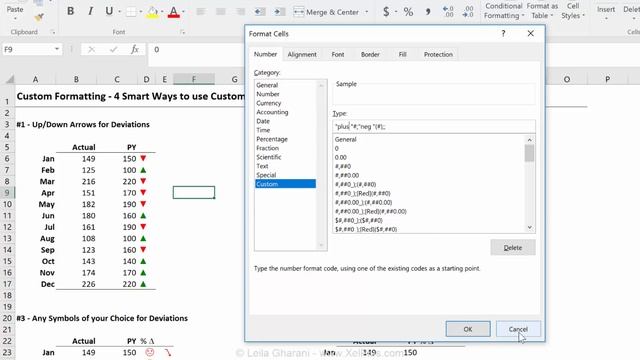Open Format as Table menu

click(542, 11)
